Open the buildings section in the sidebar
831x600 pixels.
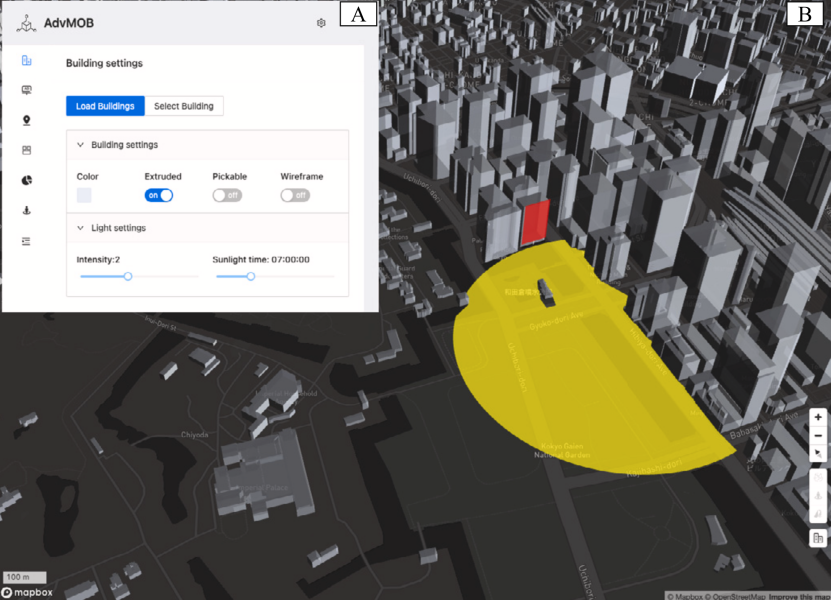(26, 61)
